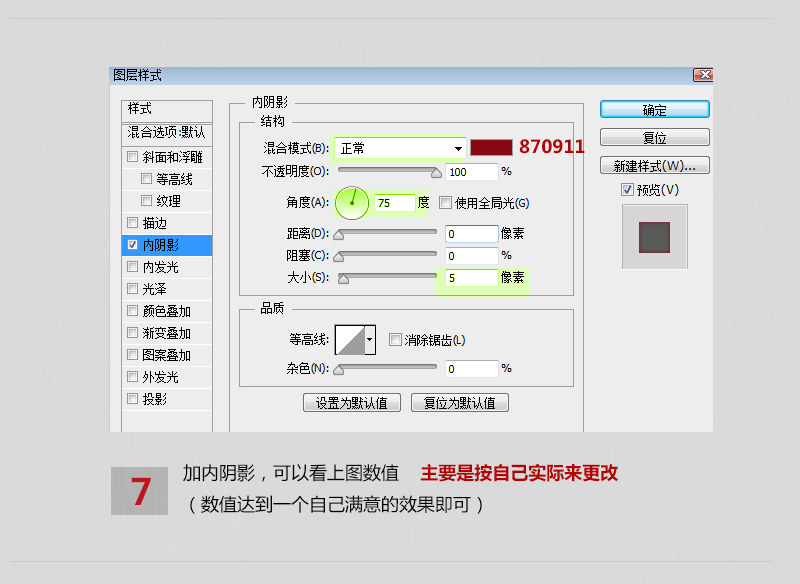Enable the 斜面和浮雕 checkbox
Screen dimensions: 800x584
[x=133, y=157]
